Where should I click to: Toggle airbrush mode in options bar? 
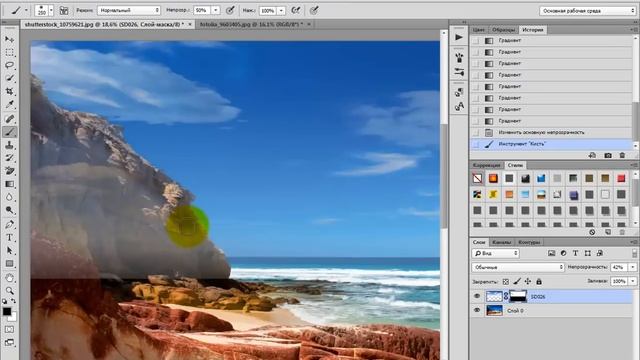coord(296,11)
